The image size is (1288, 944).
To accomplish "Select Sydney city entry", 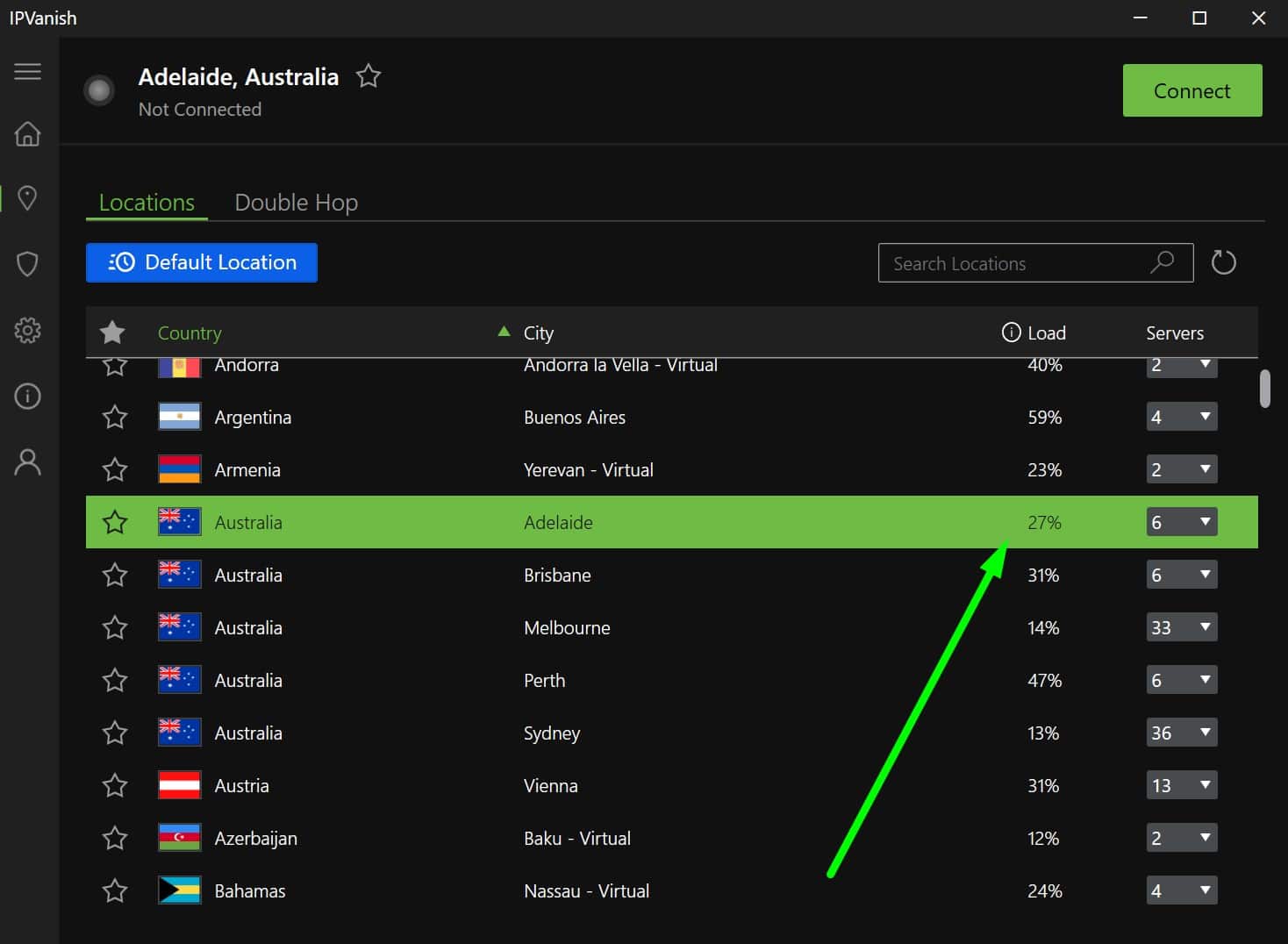I will pos(552,733).
